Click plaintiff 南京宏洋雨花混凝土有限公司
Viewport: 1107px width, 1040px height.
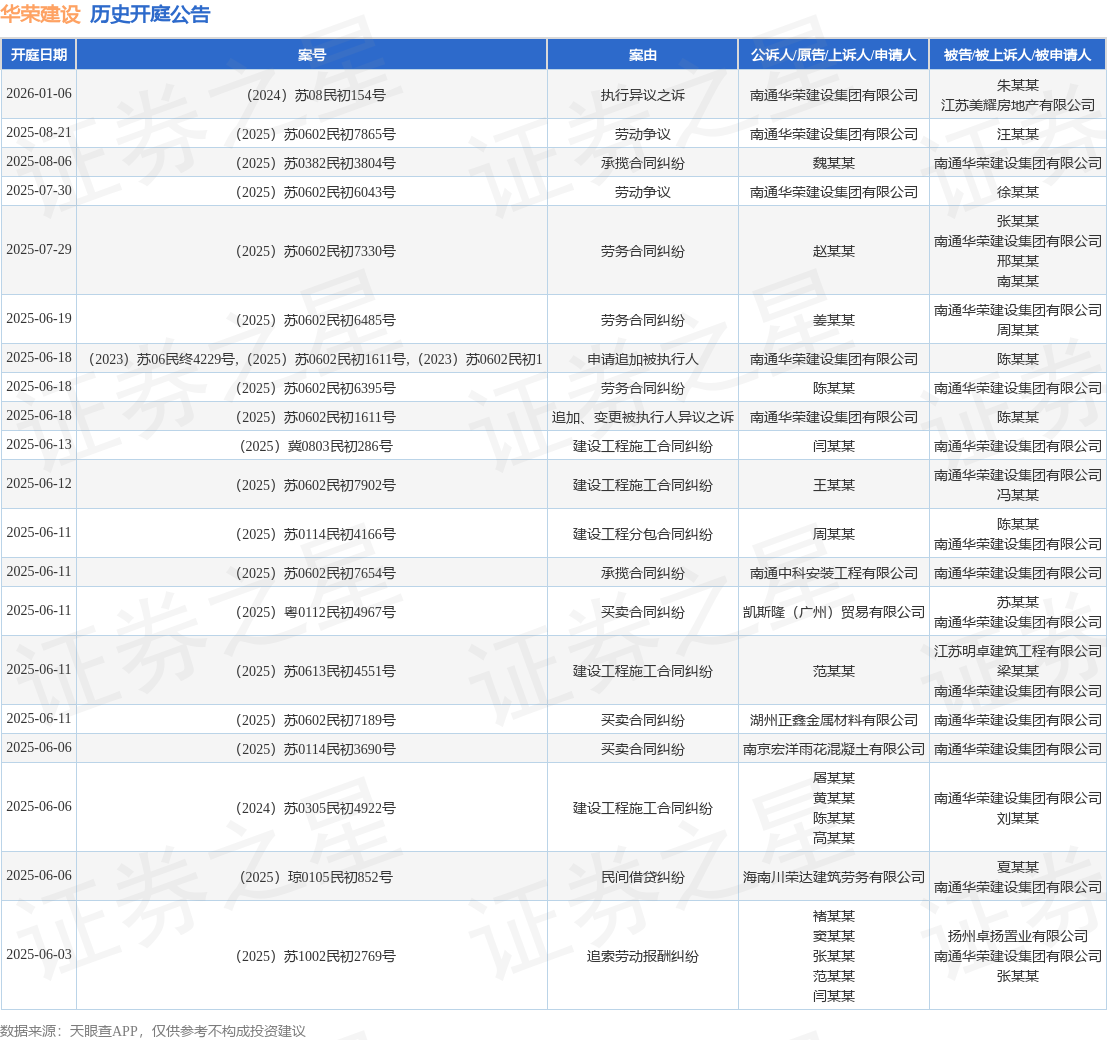click(x=833, y=749)
